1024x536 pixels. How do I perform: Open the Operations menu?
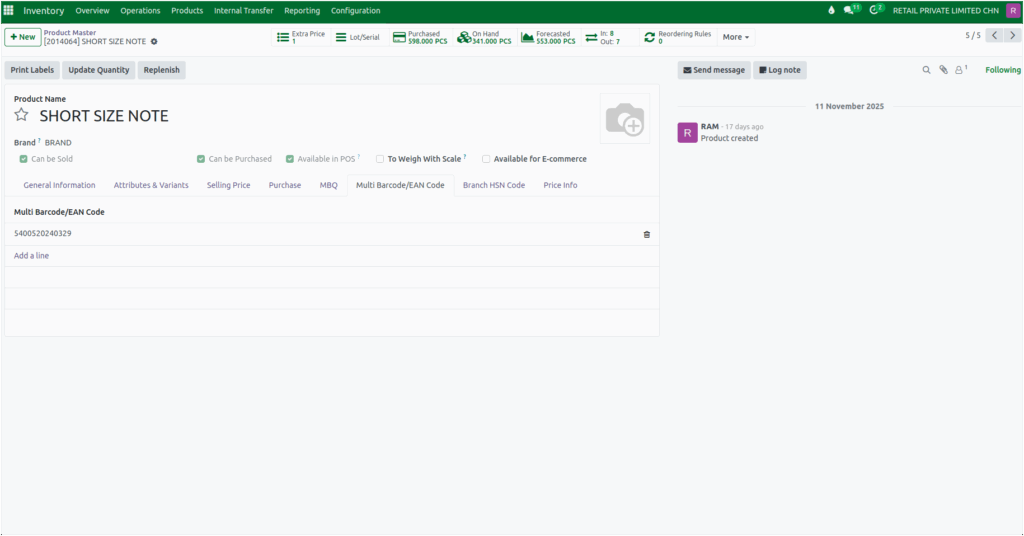click(140, 10)
